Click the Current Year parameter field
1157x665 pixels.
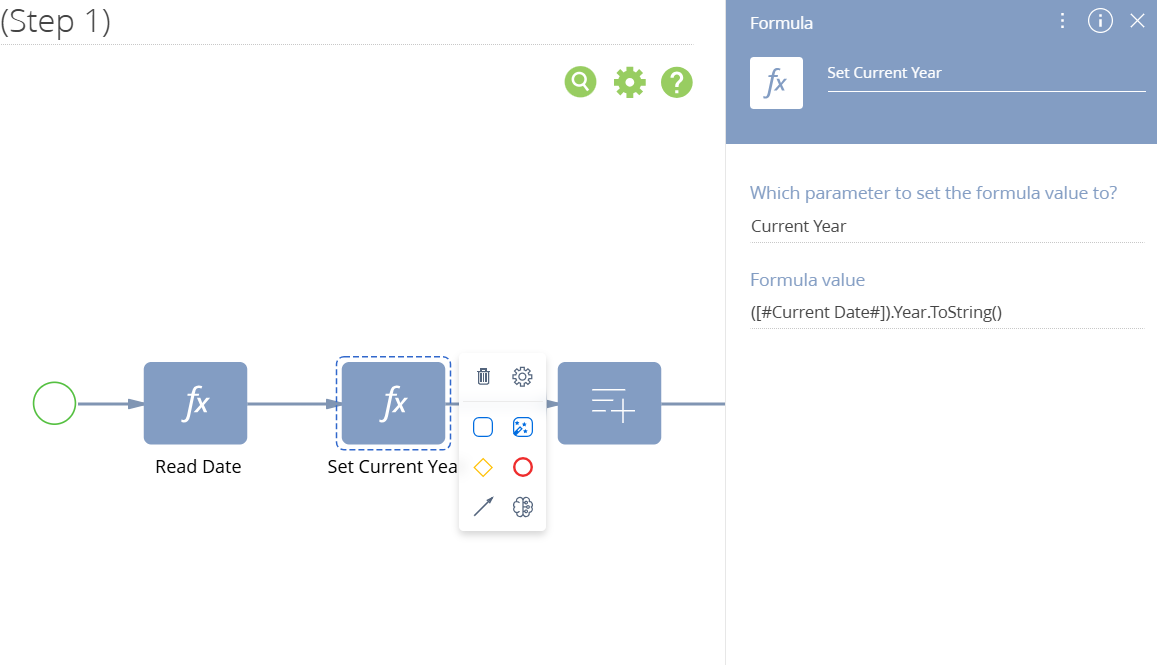click(x=945, y=226)
